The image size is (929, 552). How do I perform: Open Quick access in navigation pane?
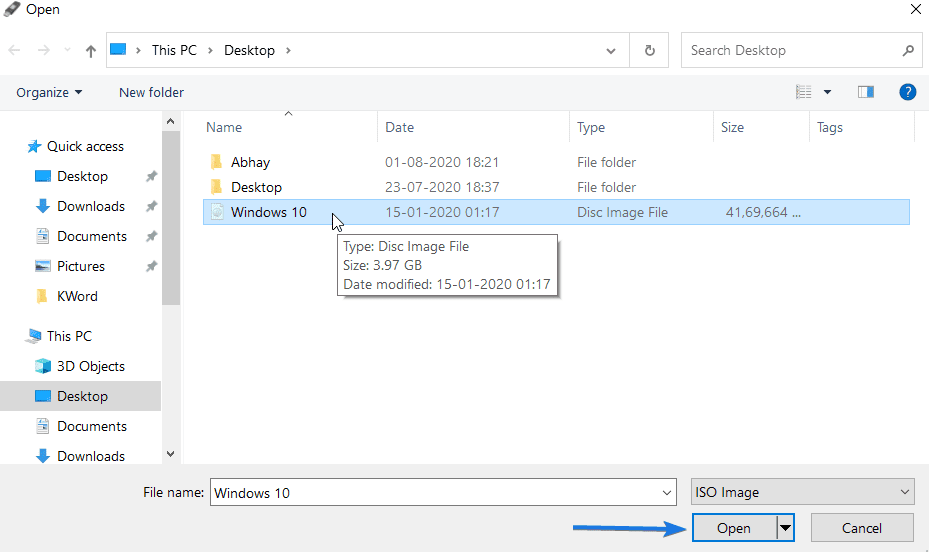85,146
